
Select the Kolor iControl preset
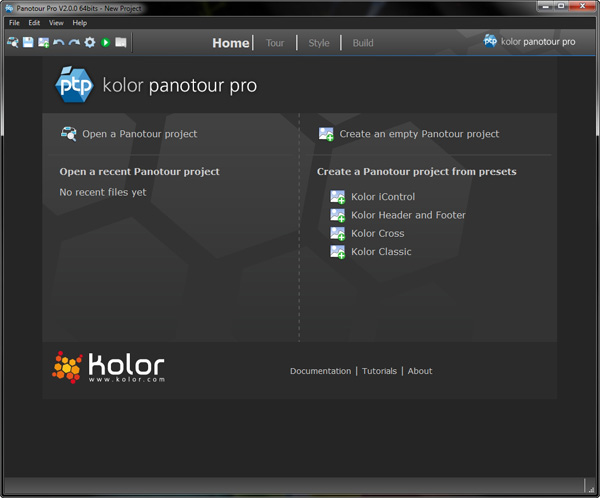[382, 197]
